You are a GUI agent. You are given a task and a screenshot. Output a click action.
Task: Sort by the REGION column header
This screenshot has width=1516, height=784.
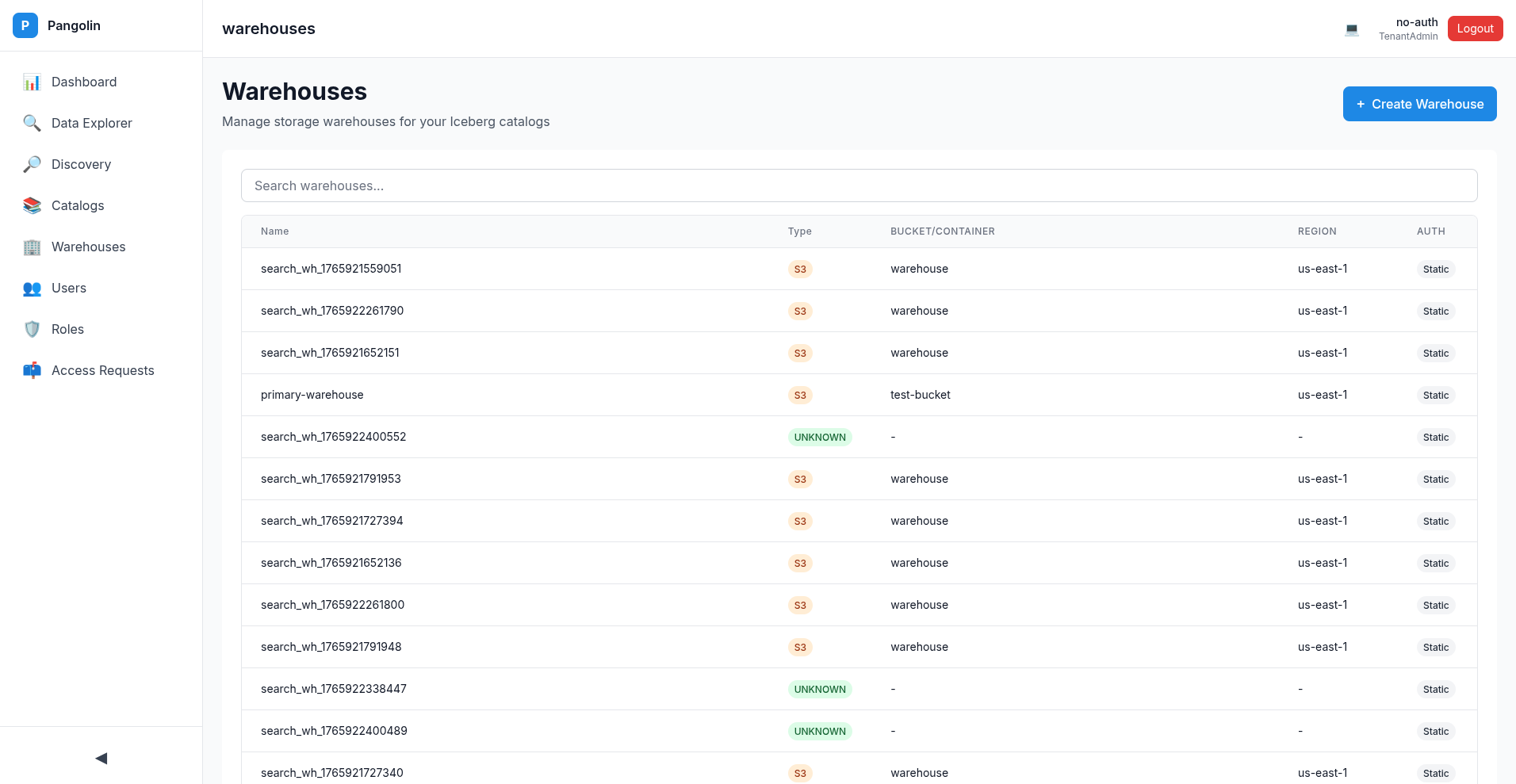click(1317, 231)
